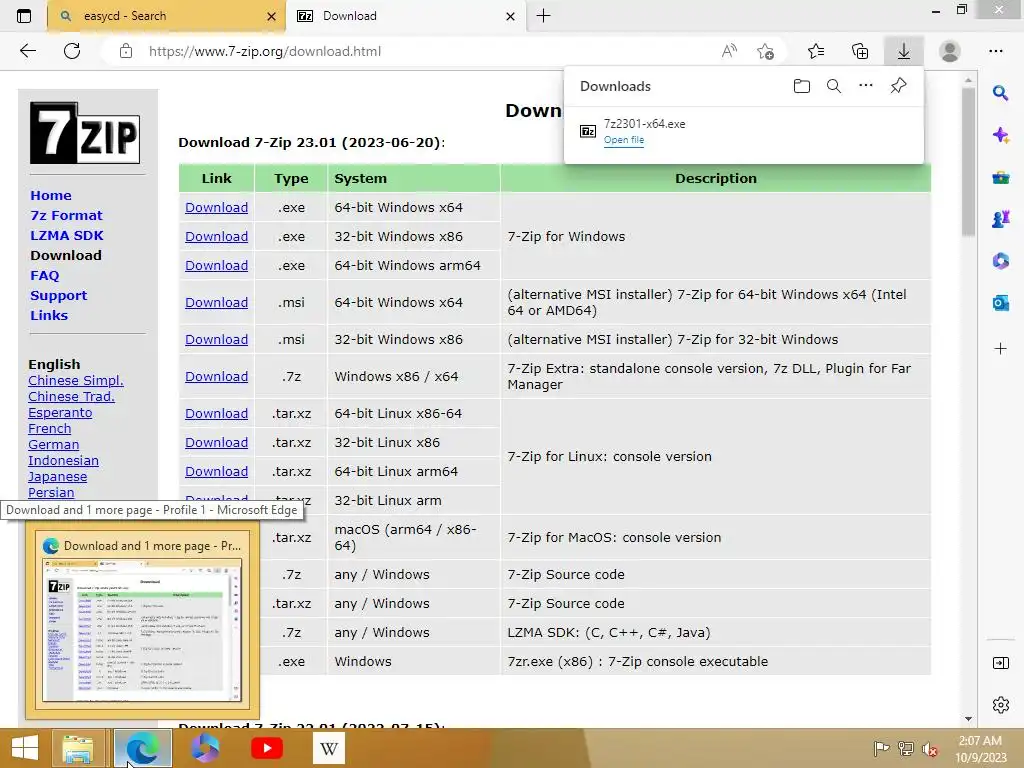Add a sidebar app with plus

[1000, 349]
